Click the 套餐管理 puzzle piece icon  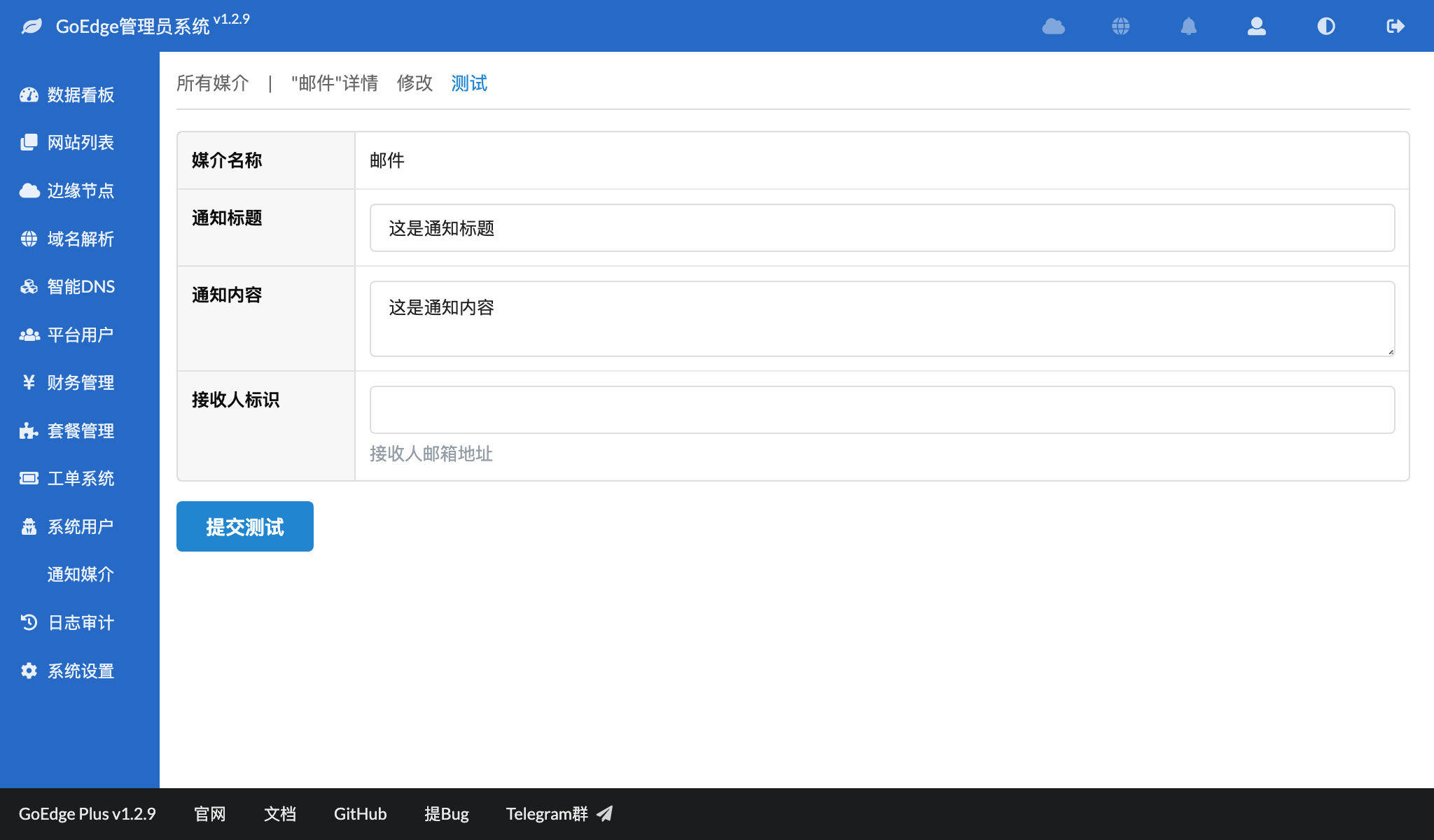point(29,430)
